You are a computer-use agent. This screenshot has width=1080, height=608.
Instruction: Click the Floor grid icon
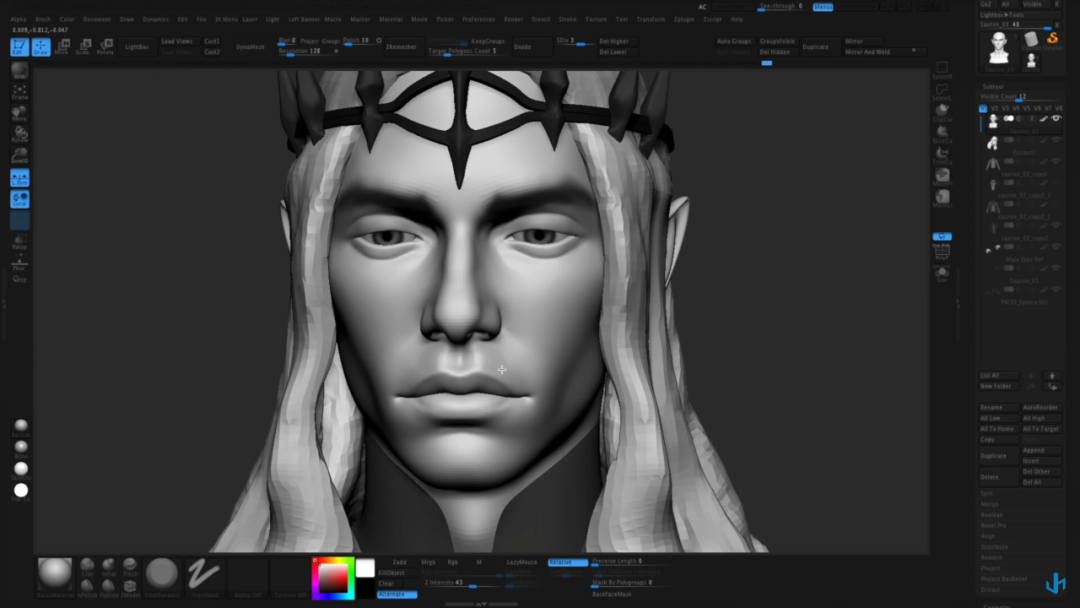[19, 264]
